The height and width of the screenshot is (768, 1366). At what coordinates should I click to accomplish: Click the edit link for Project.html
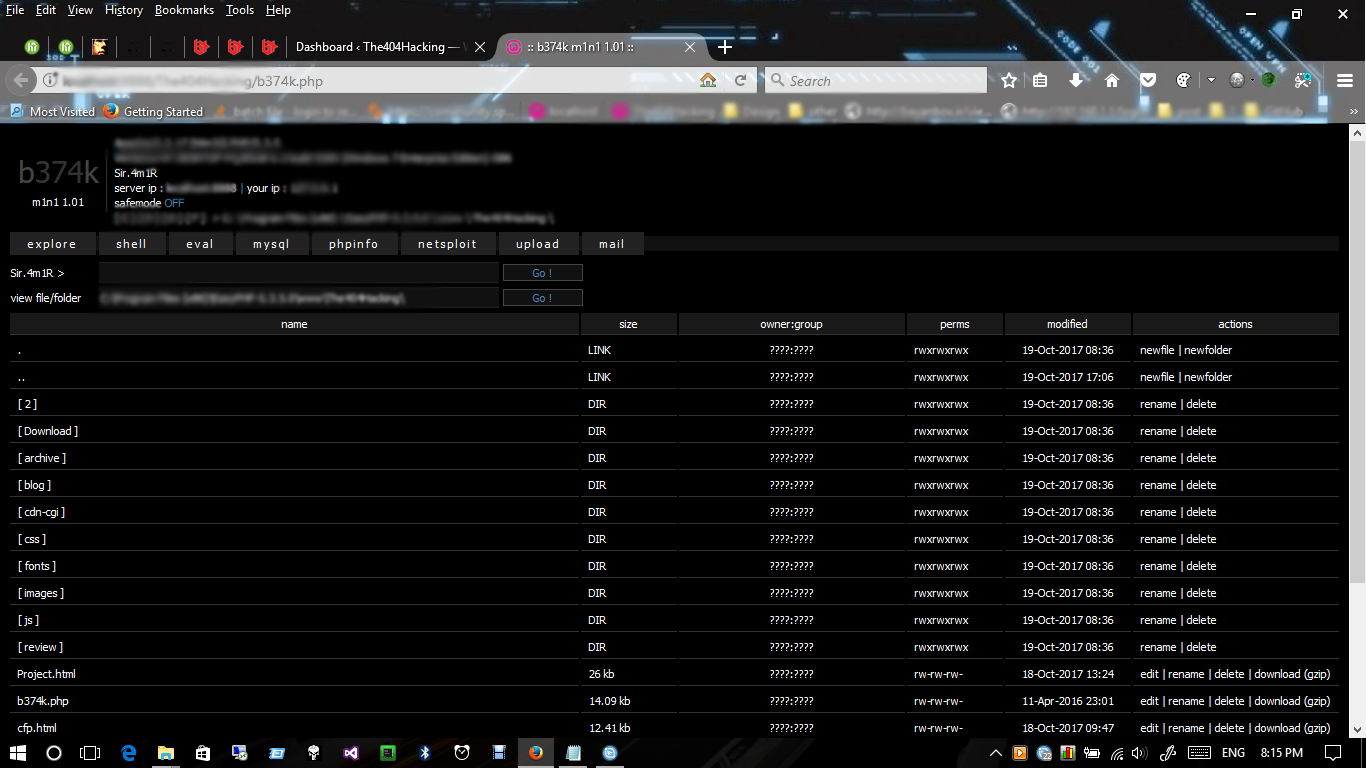pyautogui.click(x=1149, y=674)
